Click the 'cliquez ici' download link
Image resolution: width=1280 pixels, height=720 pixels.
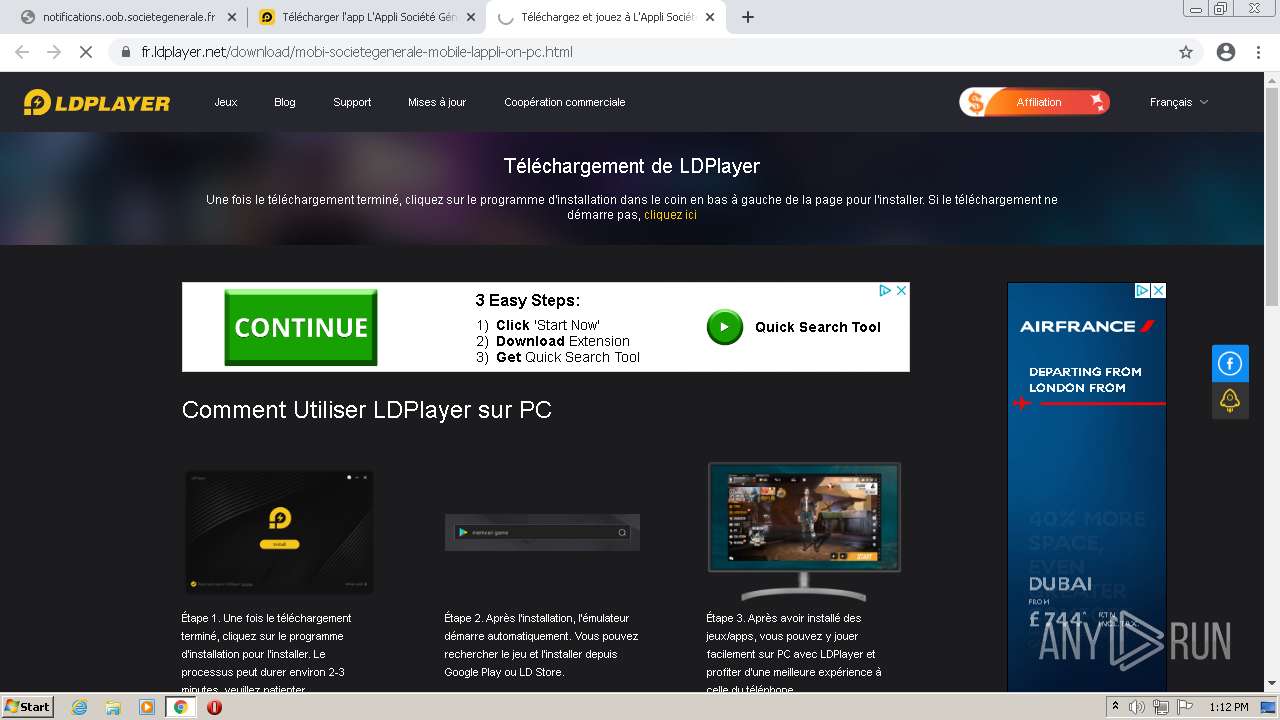coord(671,215)
